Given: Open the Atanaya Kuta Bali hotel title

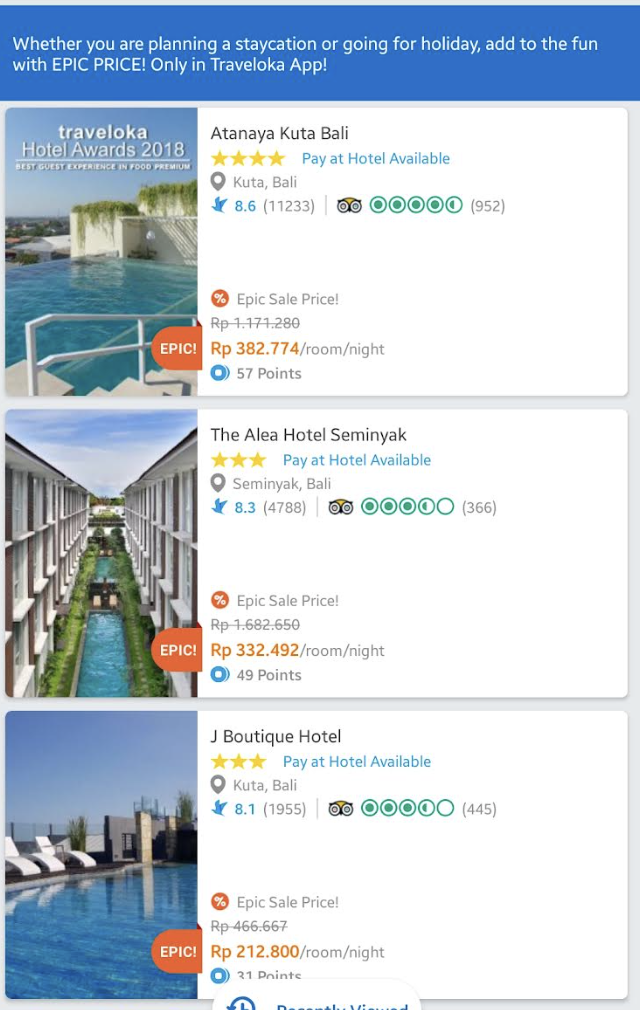Looking at the screenshot, I should pyautogui.click(x=279, y=133).
